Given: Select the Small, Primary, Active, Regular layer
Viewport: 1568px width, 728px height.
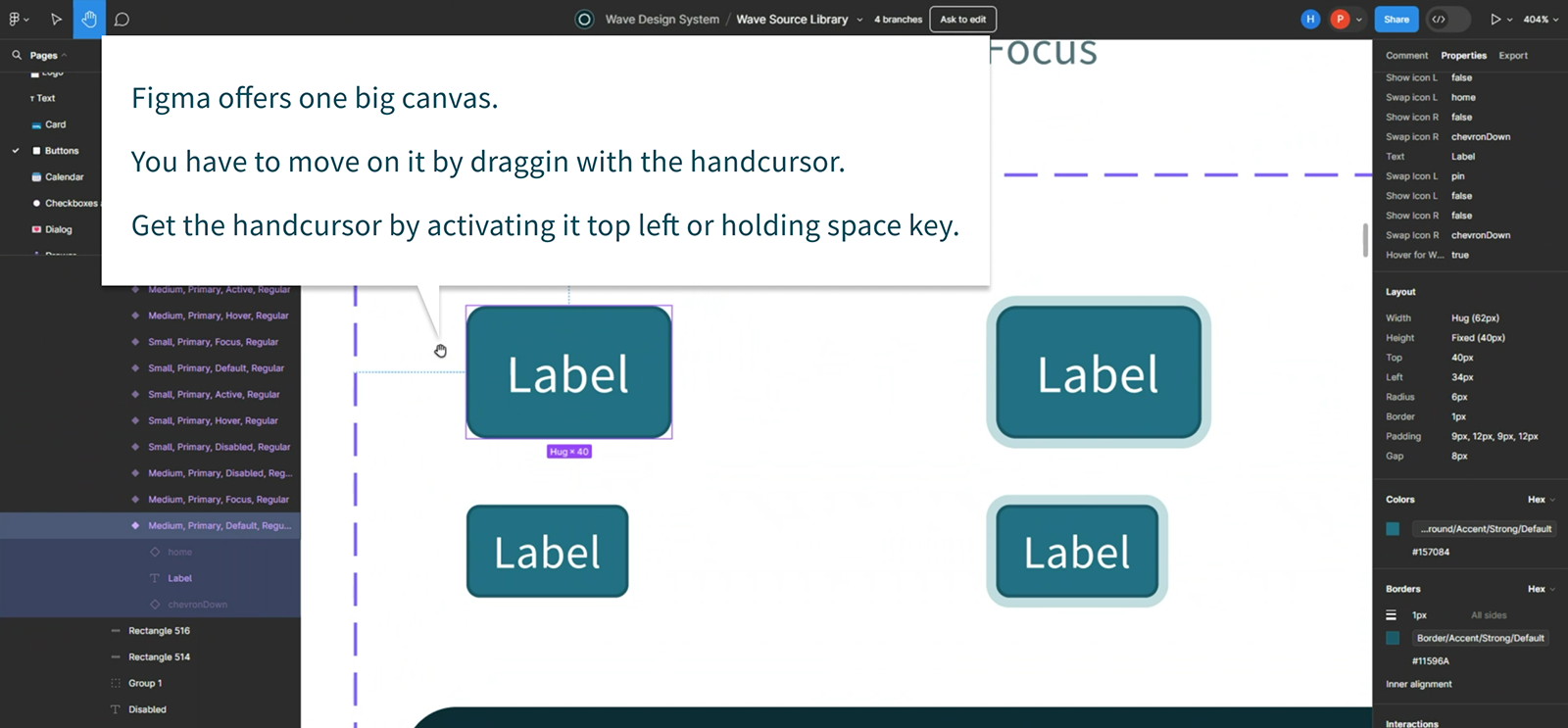Looking at the screenshot, I should (x=214, y=395).
